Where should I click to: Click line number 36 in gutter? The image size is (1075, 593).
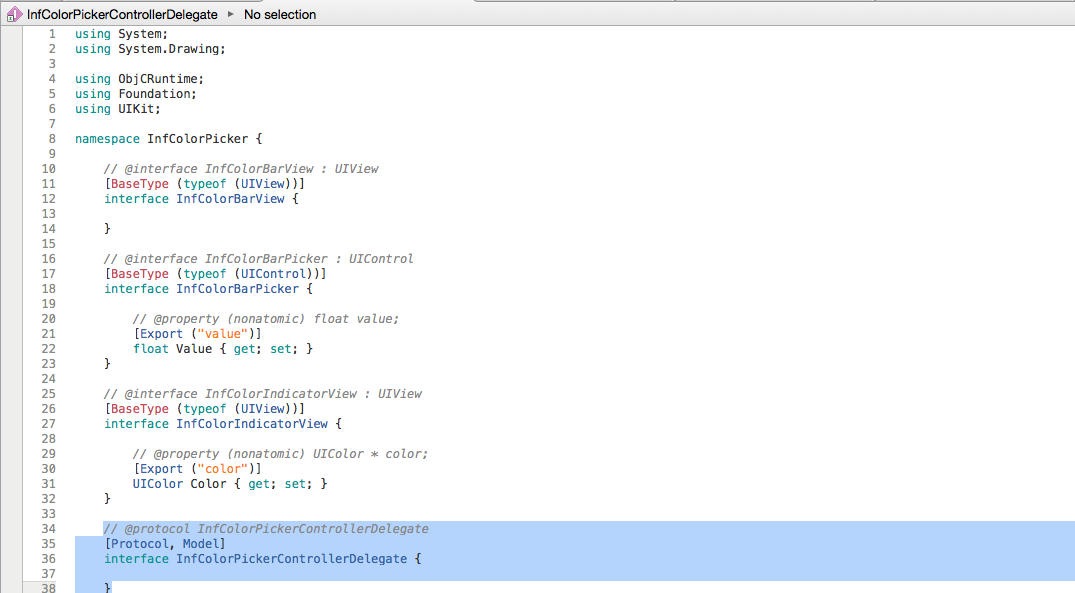coord(49,559)
